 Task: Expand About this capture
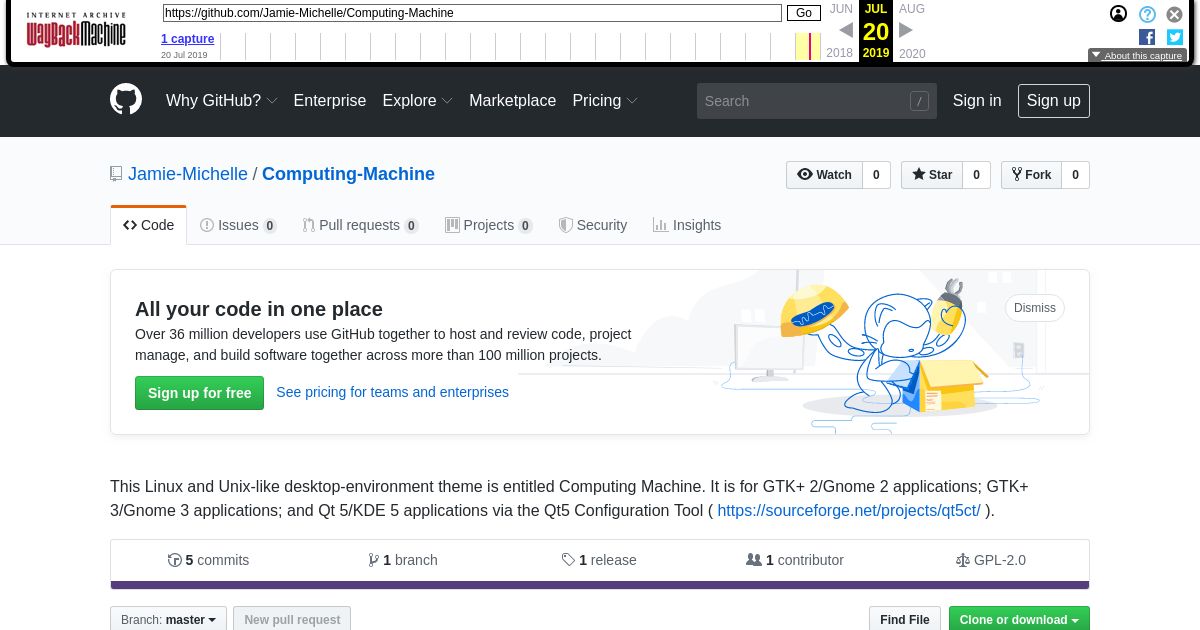(x=1137, y=56)
